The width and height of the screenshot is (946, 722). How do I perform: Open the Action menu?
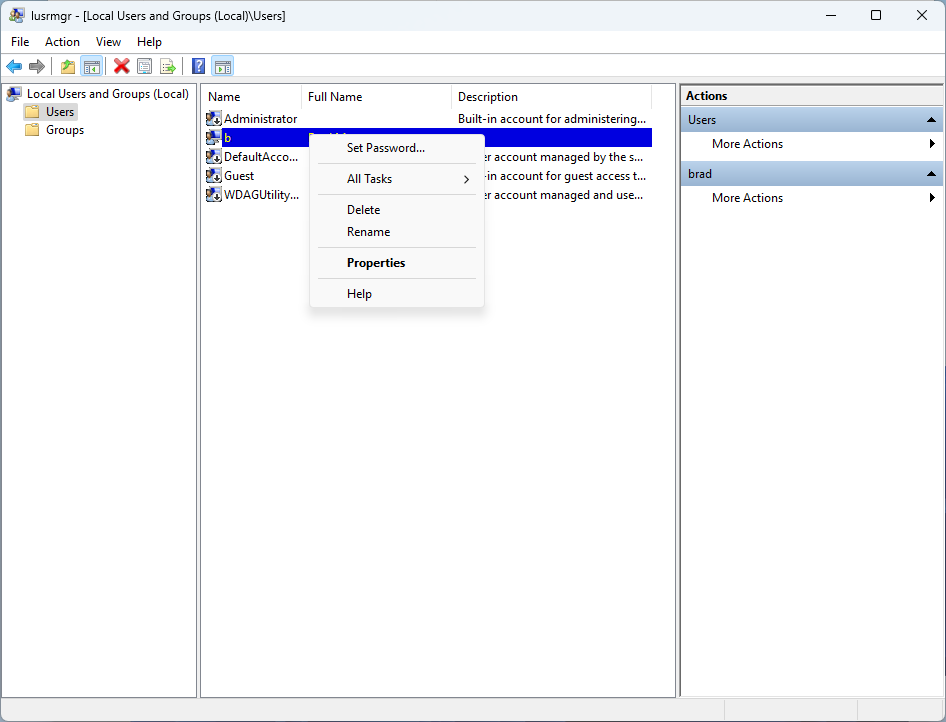62,42
